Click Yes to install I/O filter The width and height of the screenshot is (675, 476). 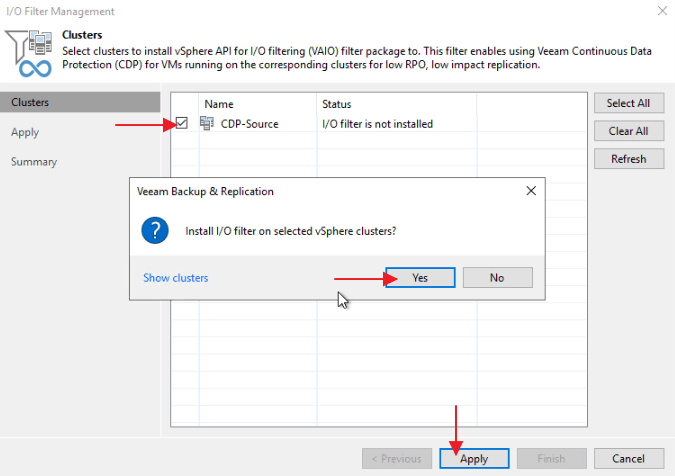[420, 278]
